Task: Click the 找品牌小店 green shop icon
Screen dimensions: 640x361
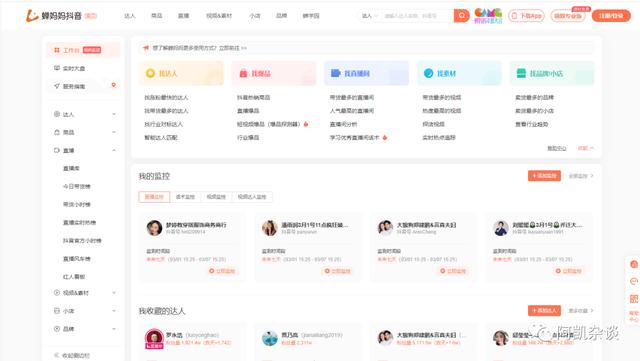Action: 521,73
